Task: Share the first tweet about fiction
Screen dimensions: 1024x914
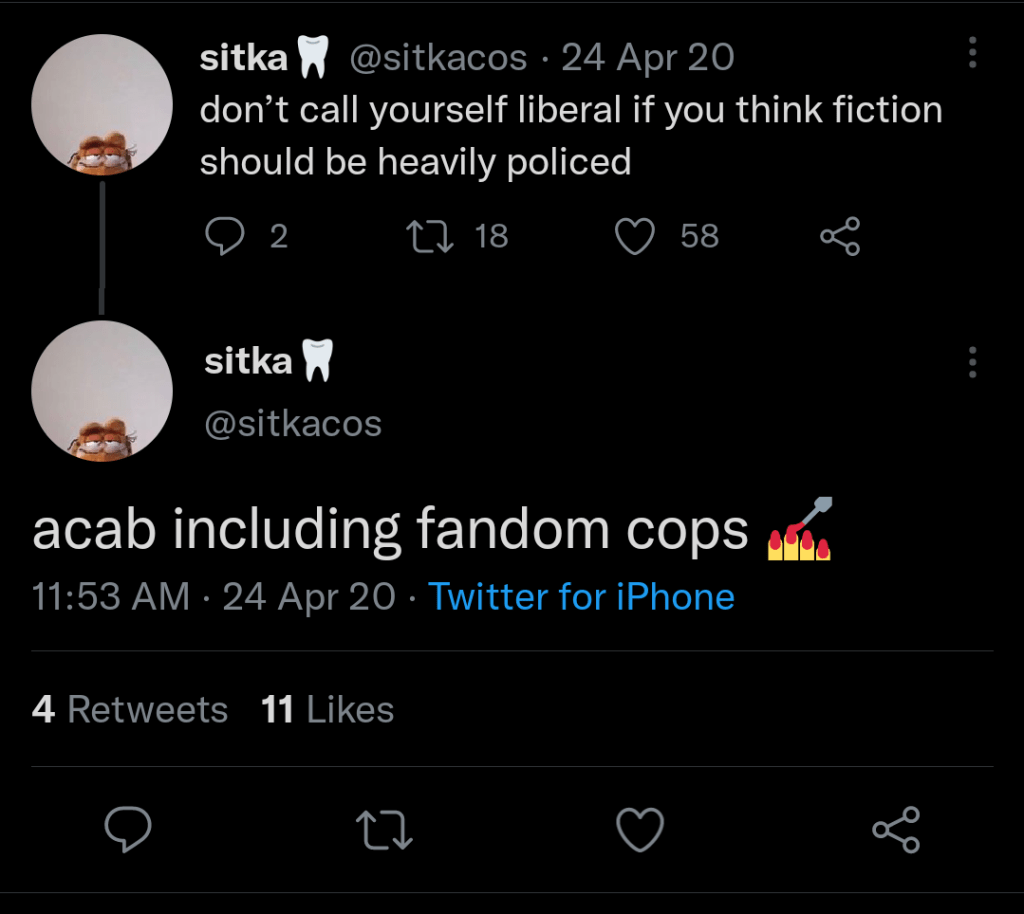Action: [x=839, y=237]
